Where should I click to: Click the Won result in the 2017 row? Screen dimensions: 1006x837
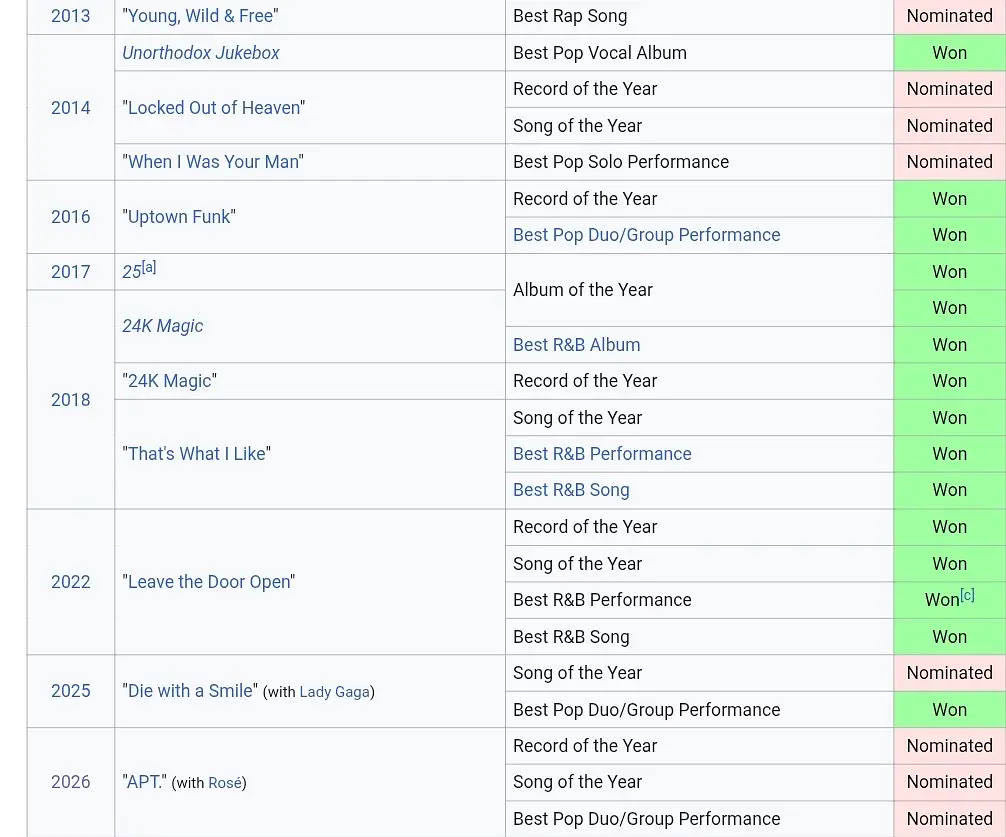[x=950, y=272]
